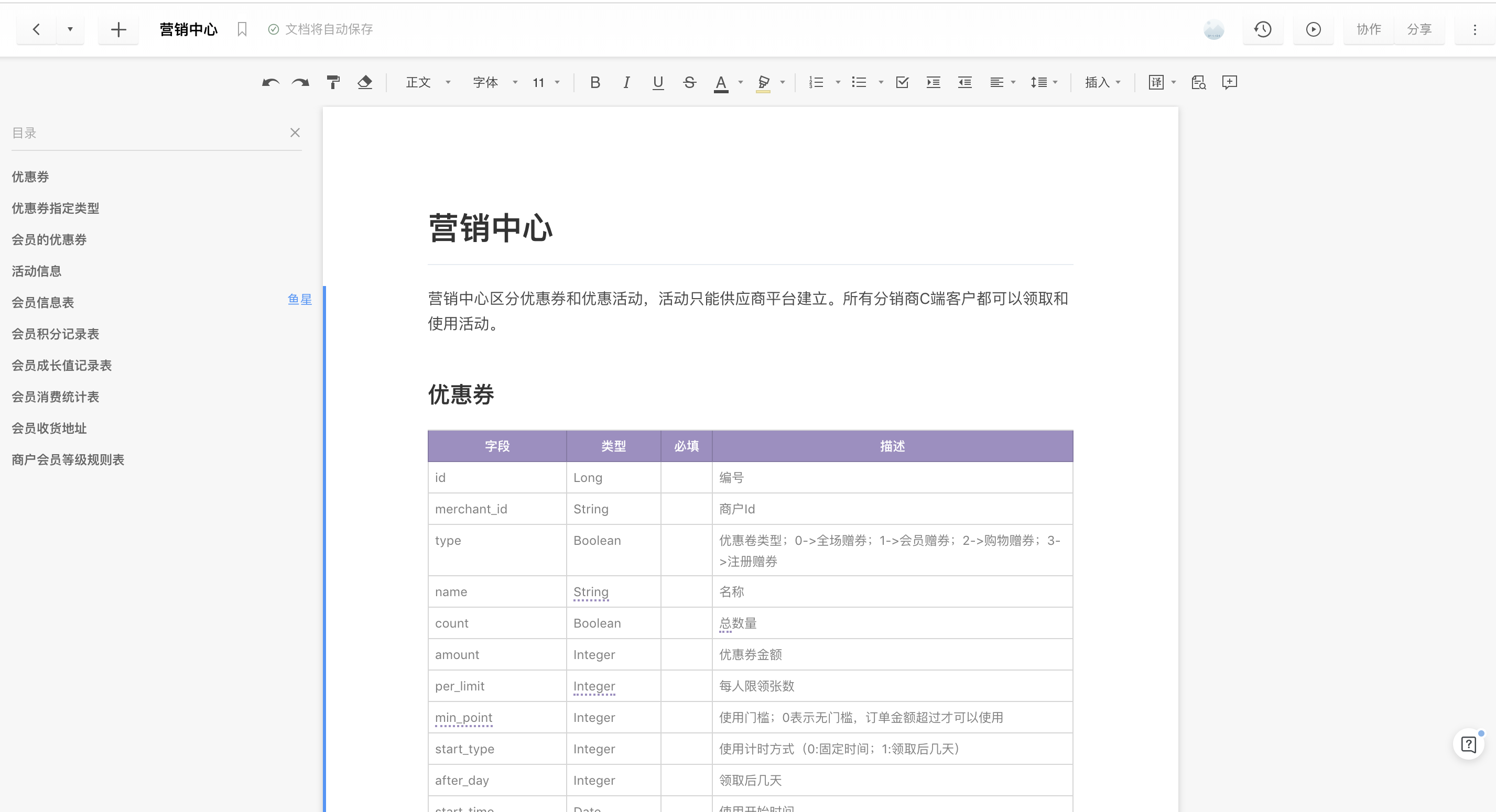Screen dimensions: 1496x812
Task: Click the 分享 share button
Action: click(x=1419, y=29)
